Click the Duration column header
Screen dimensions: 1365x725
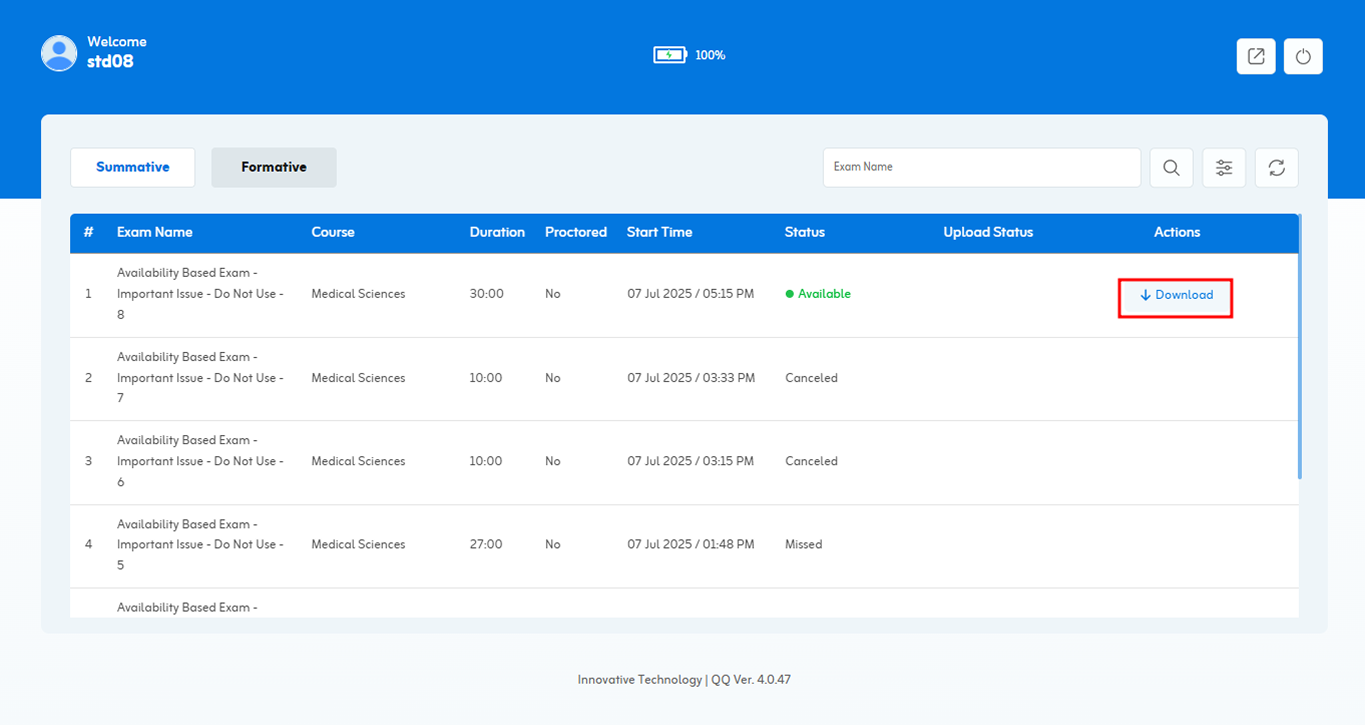click(497, 232)
